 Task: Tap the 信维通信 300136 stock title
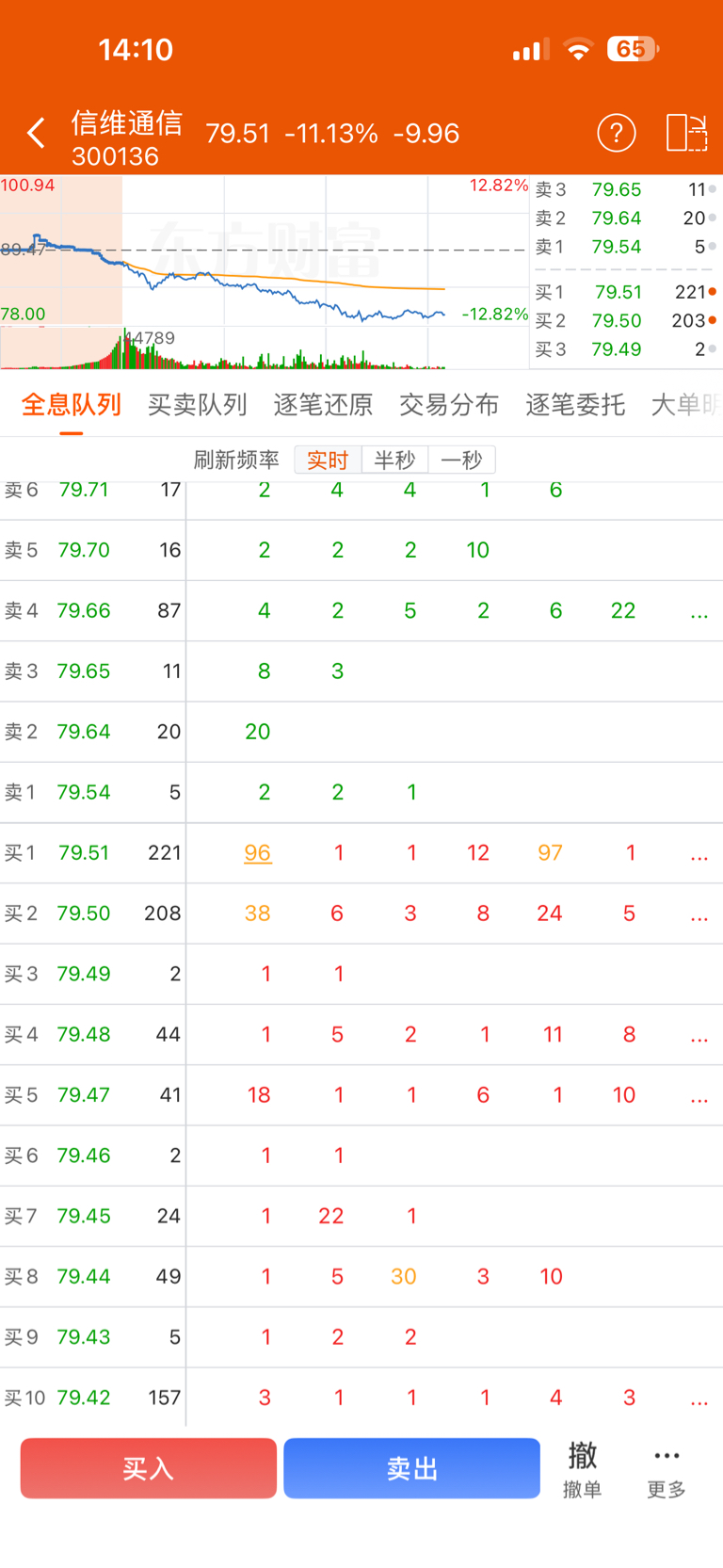click(x=126, y=137)
